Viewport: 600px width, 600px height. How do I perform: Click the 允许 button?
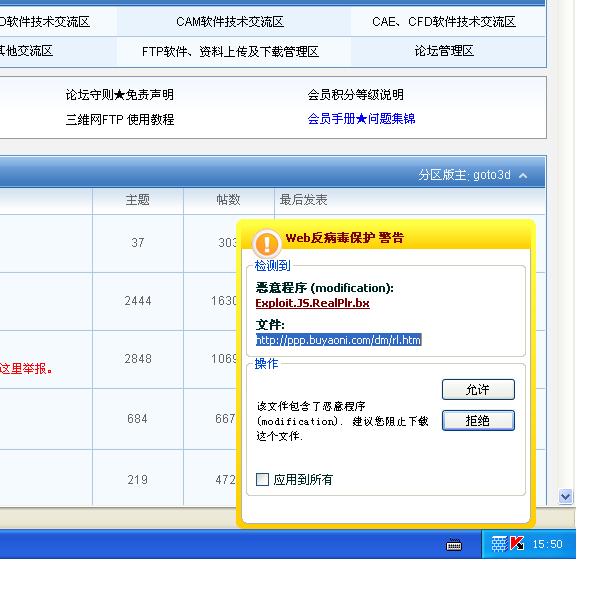[478, 390]
